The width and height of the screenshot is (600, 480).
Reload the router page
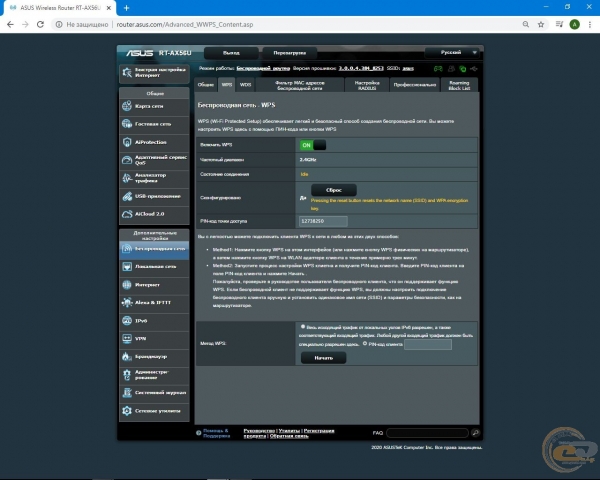tap(40, 24)
